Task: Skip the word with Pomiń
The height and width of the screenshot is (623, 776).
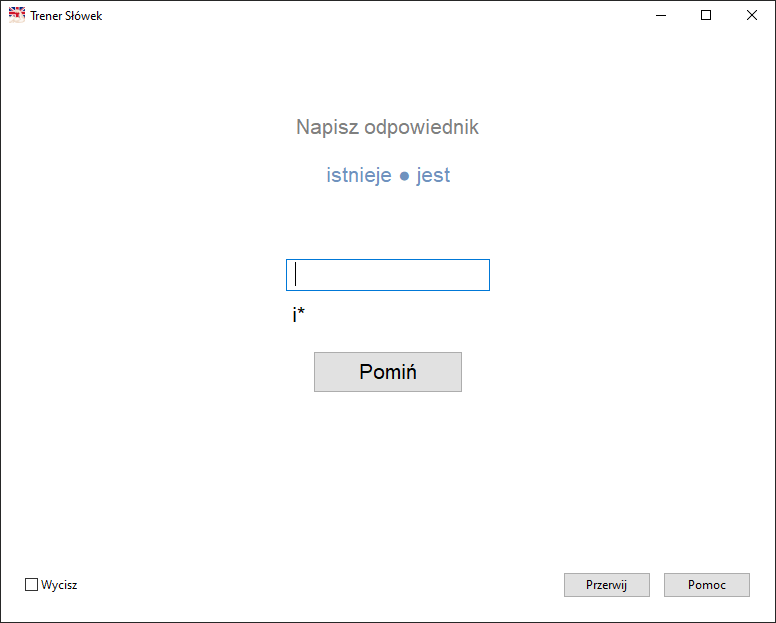Action: coord(387,372)
